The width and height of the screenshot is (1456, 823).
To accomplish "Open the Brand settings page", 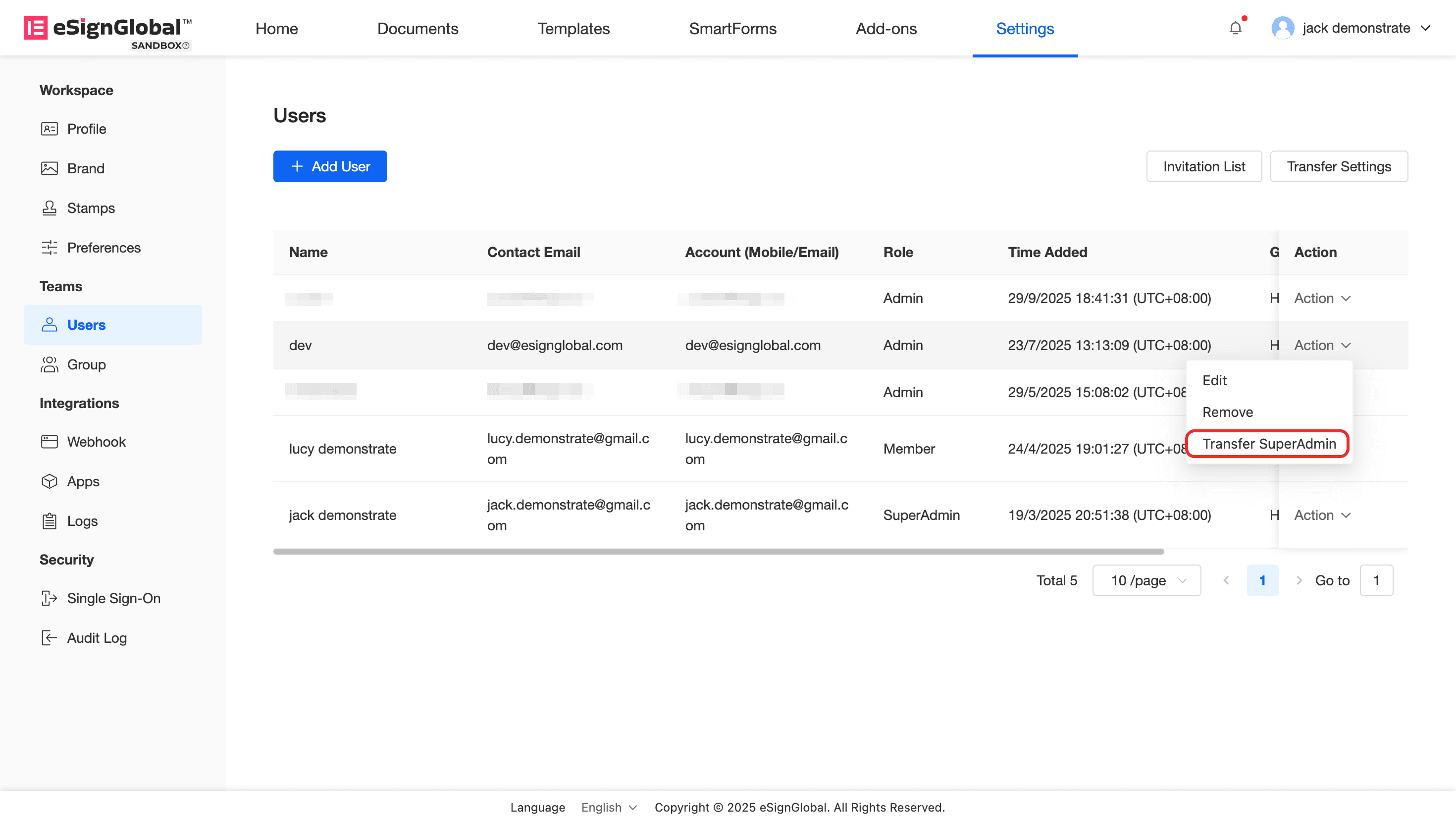I will pos(85,168).
